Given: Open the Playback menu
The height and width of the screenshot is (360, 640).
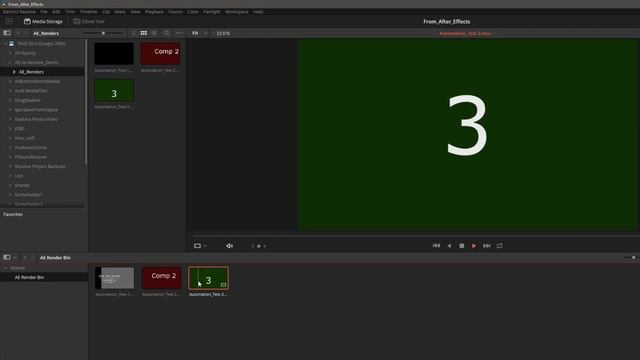Looking at the screenshot, I should click(154, 12).
